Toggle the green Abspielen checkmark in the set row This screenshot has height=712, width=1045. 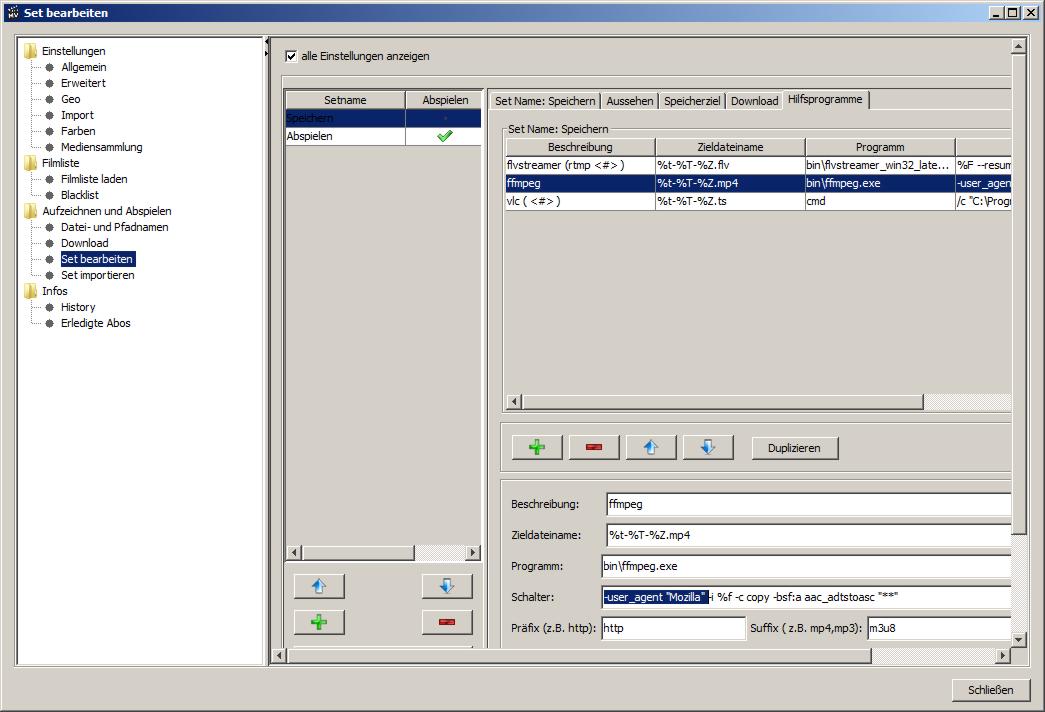[444, 136]
